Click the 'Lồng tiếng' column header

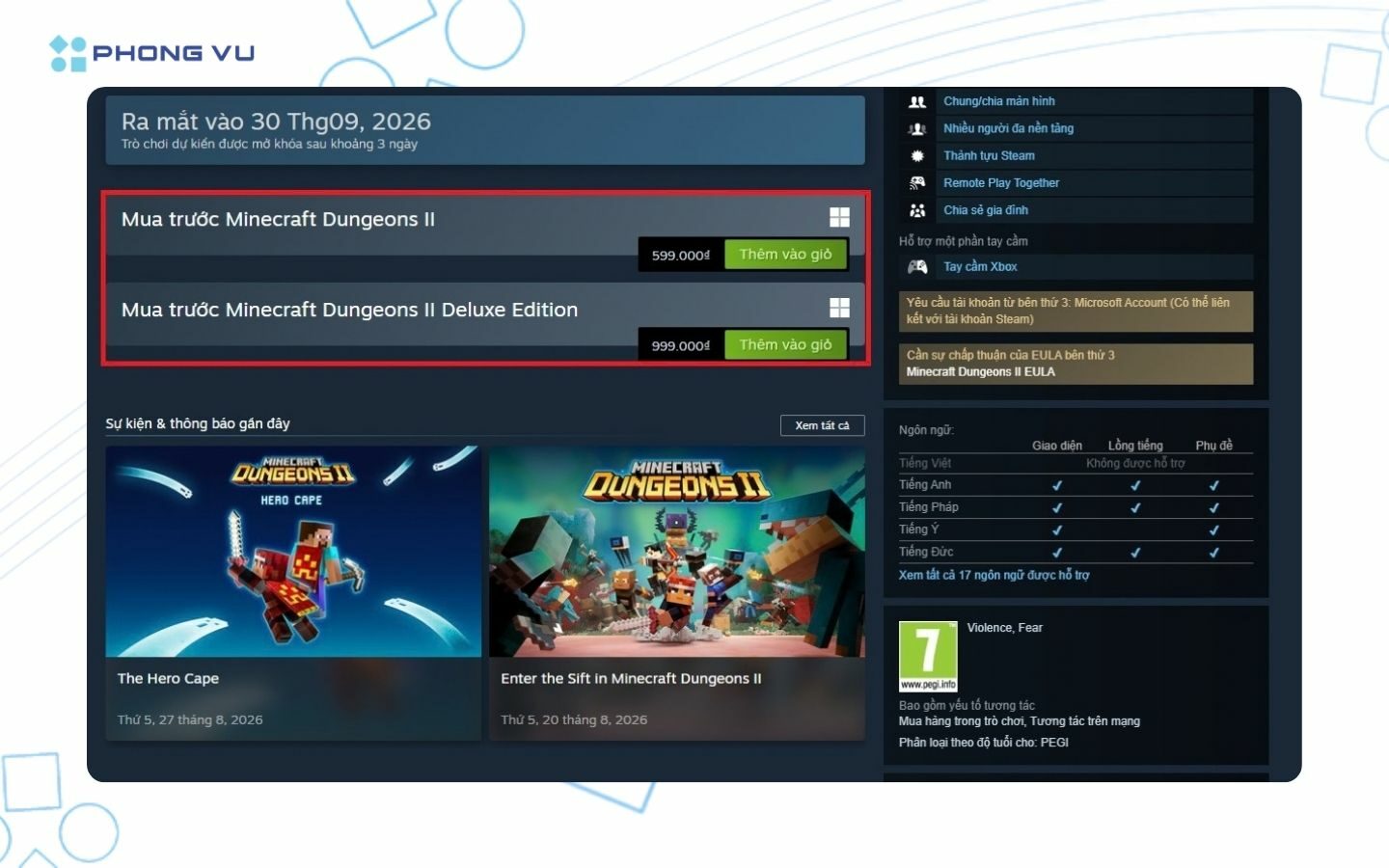pos(1135,446)
